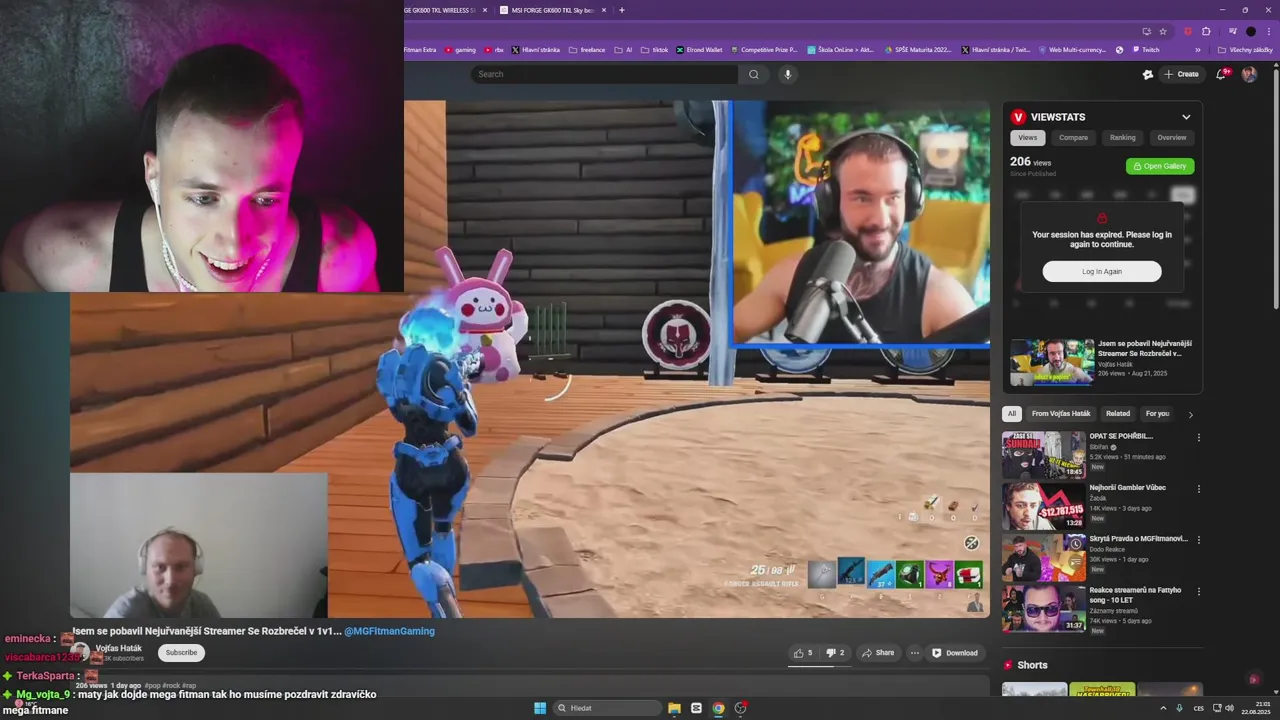The height and width of the screenshot is (720, 1280).
Task: Select the All filter chip
Action: 1012,413
